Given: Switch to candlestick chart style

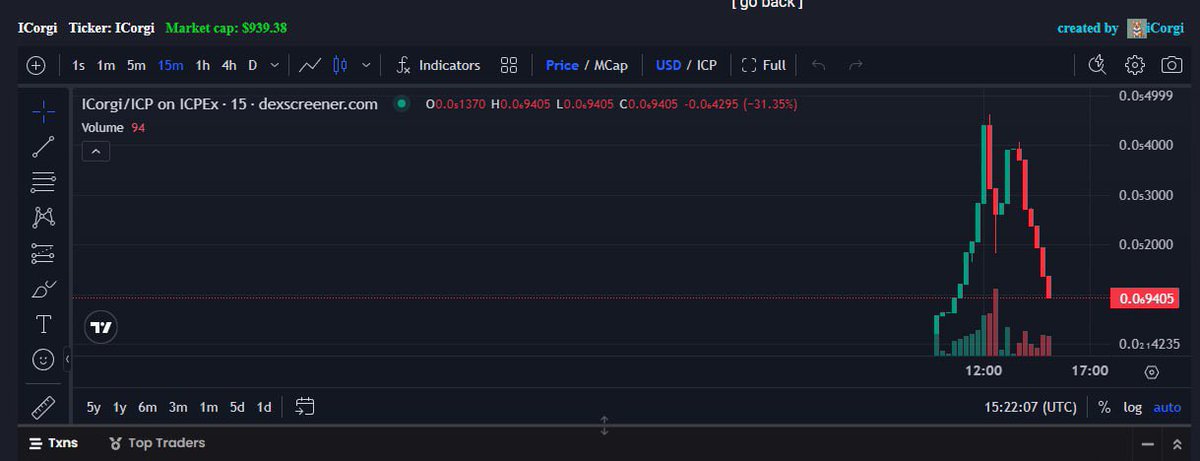Looking at the screenshot, I should [x=340, y=65].
